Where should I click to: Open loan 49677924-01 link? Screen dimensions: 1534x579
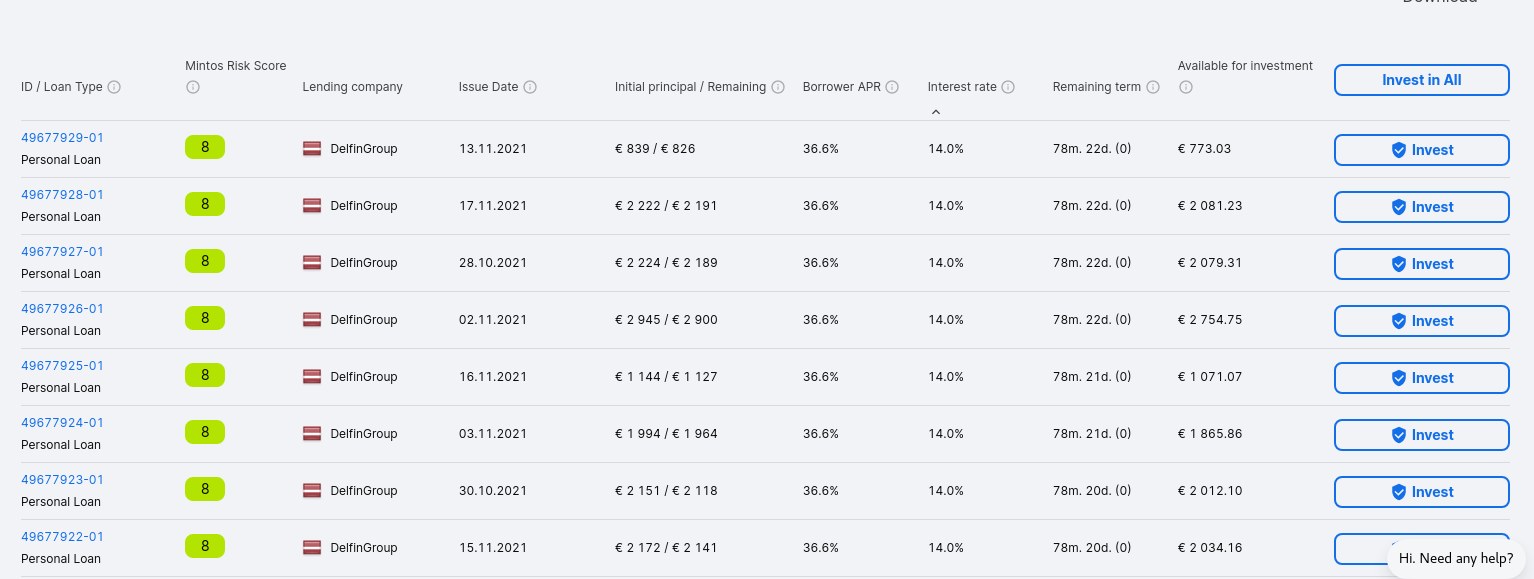(x=62, y=423)
